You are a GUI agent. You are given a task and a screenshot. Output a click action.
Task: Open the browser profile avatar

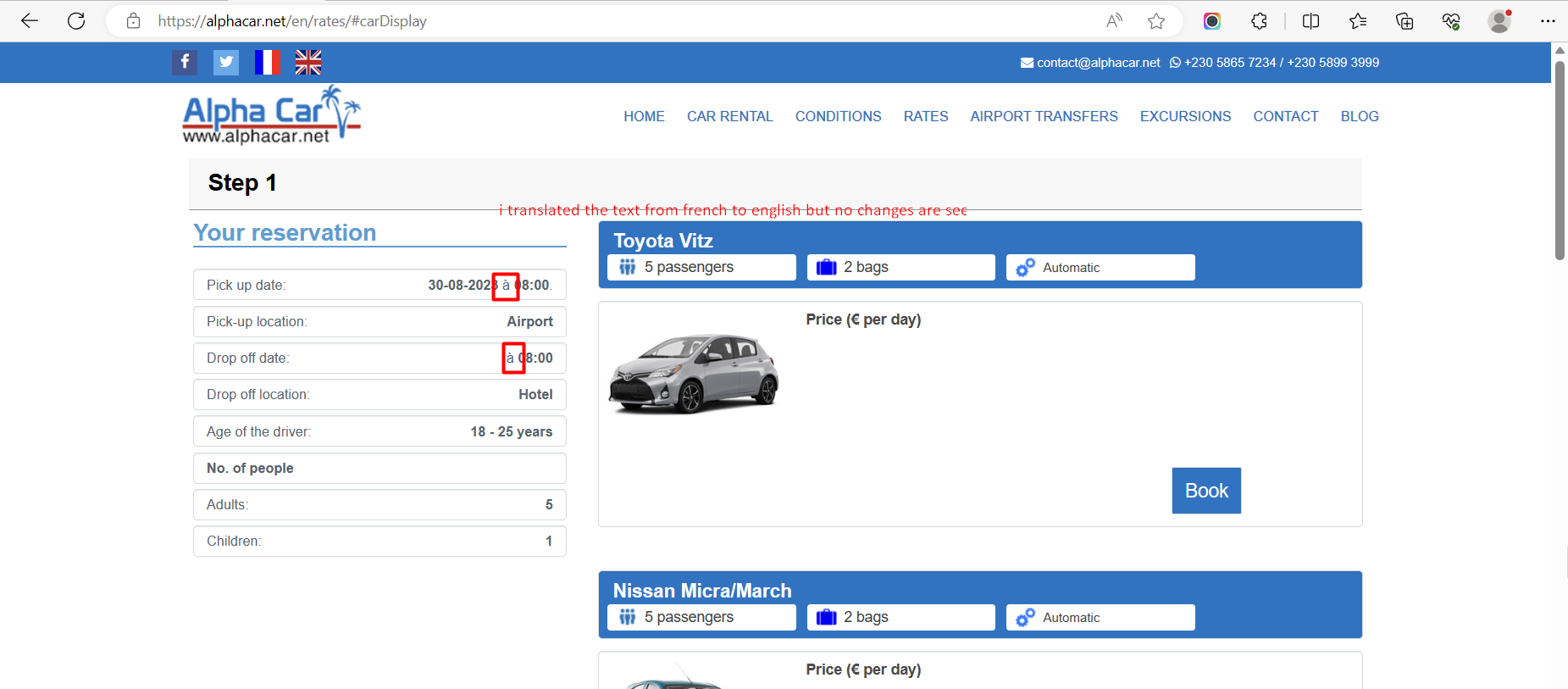1499,21
